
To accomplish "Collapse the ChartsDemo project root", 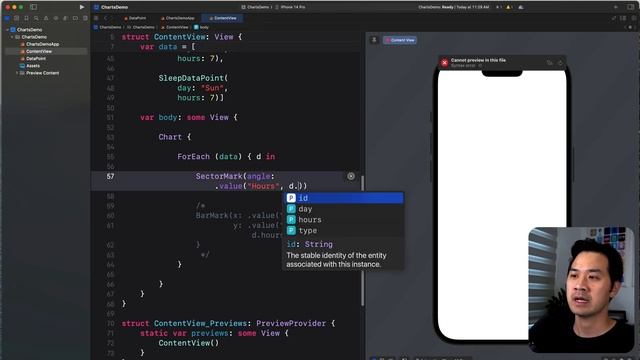I will coord(7,30).
